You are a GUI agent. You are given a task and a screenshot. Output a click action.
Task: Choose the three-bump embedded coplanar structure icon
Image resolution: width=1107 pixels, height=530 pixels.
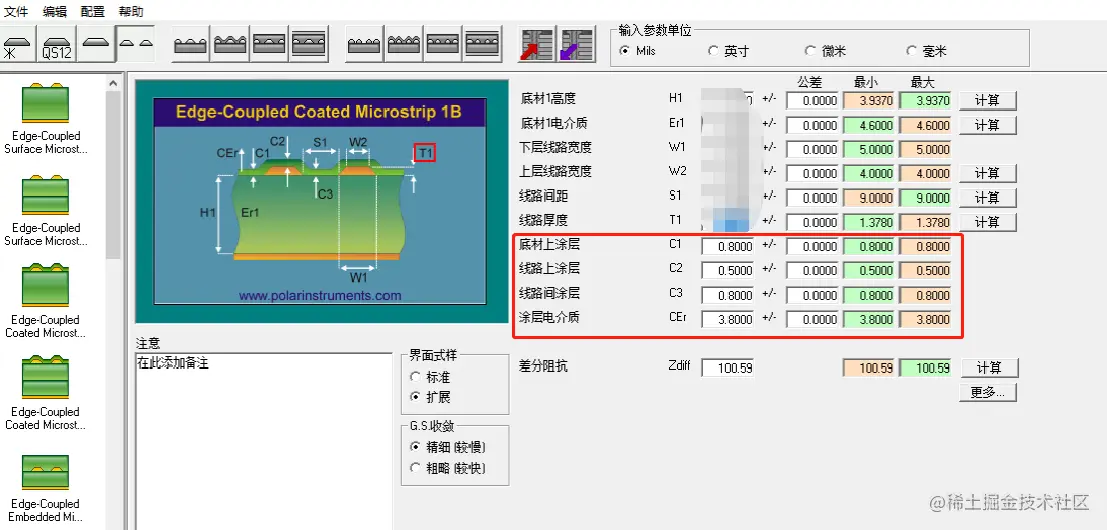[x=269, y=45]
